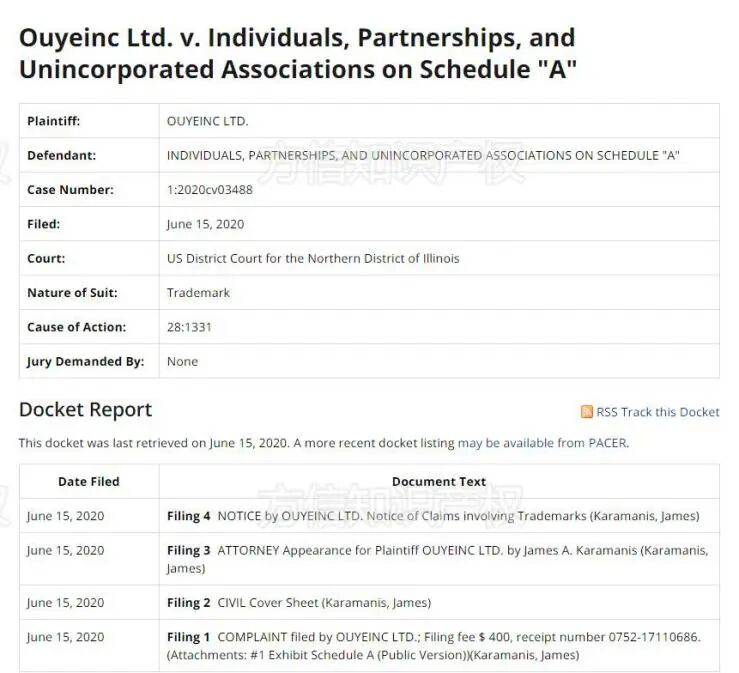Click the date in the Filing 2 row

pyautogui.click(x=66, y=603)
